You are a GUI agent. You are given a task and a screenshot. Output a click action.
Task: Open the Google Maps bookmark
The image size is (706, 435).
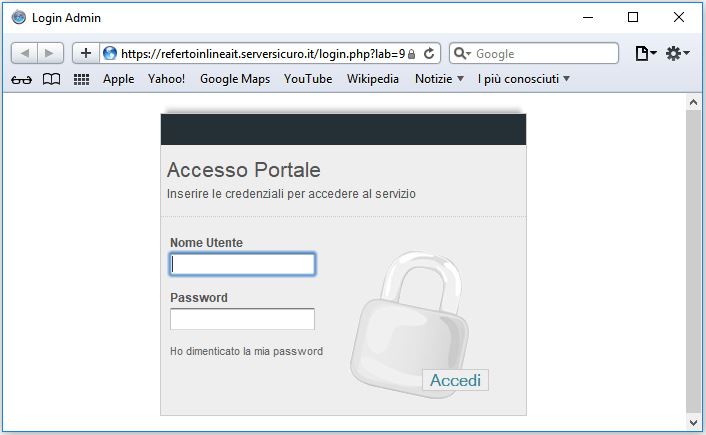(235, 79)
